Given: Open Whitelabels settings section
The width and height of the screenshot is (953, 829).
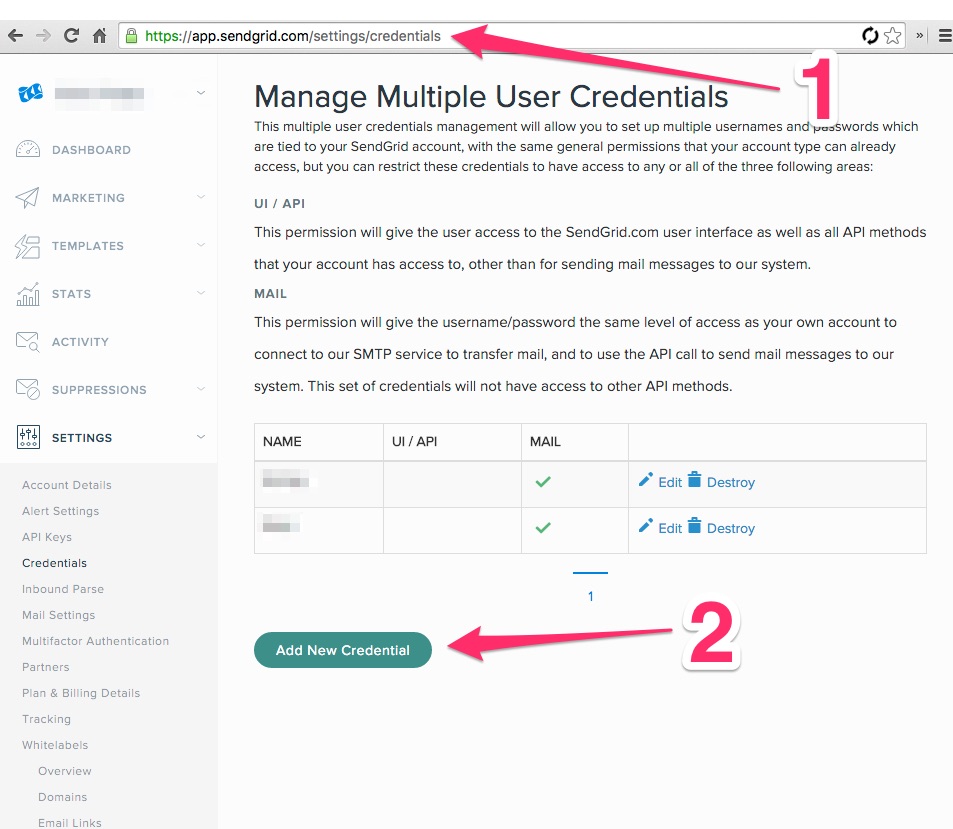Looking at the screenshot, I should 55,745.
